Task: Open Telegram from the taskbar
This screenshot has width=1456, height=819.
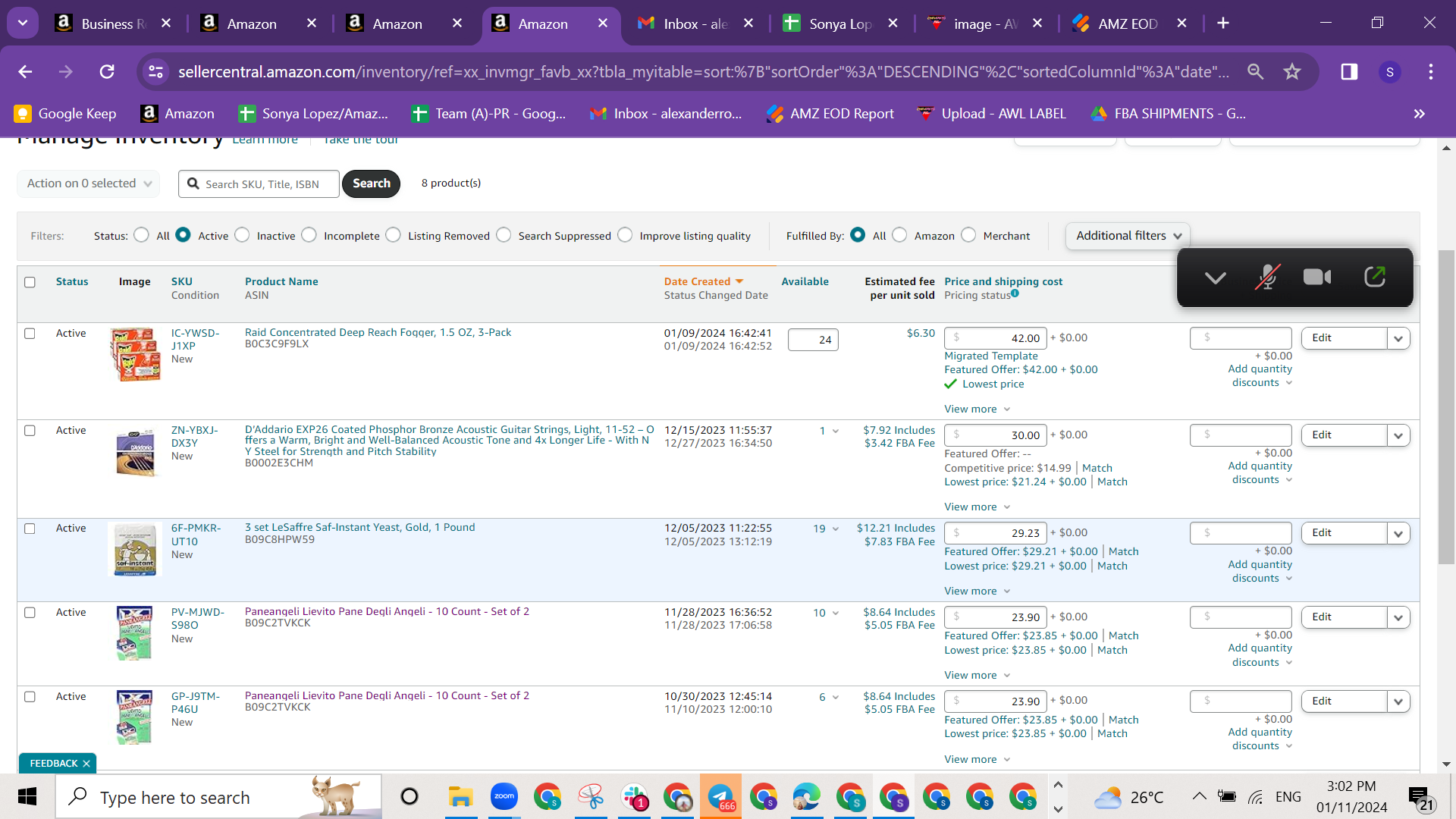Action: pyautogui.click(x=720, y=796)
